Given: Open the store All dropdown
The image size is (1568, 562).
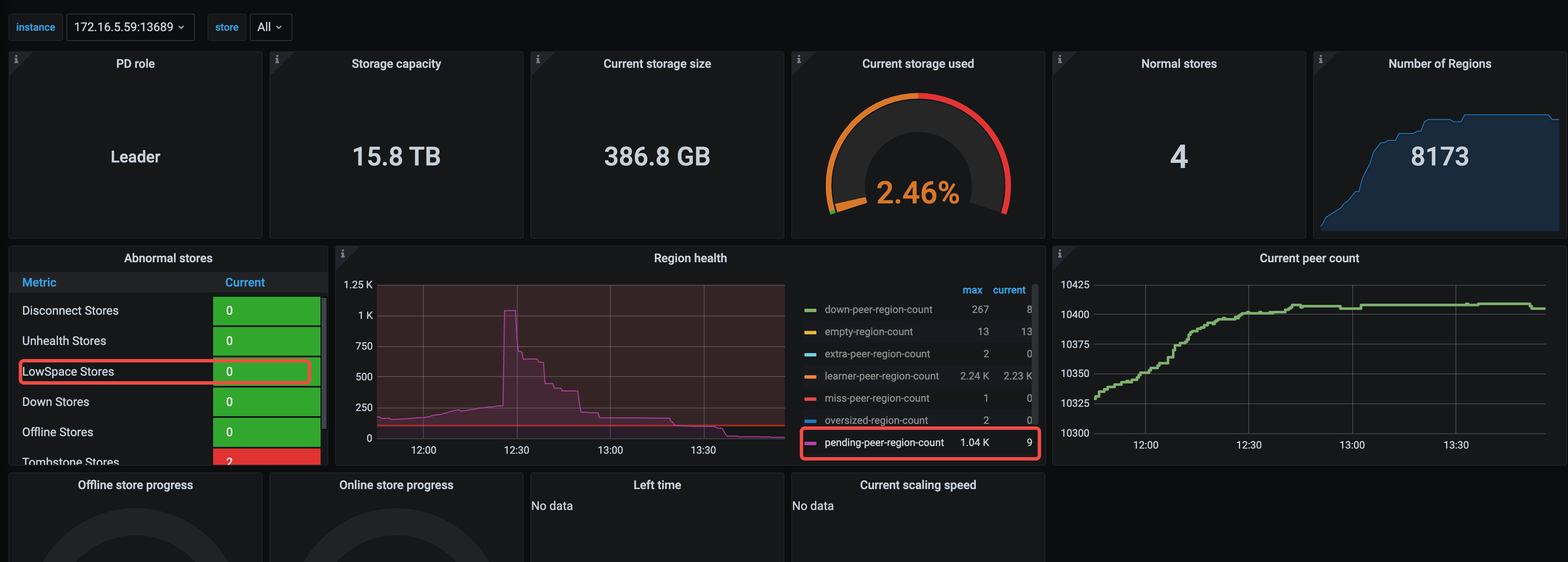Looking at the screenshot, I should point(270,27).
